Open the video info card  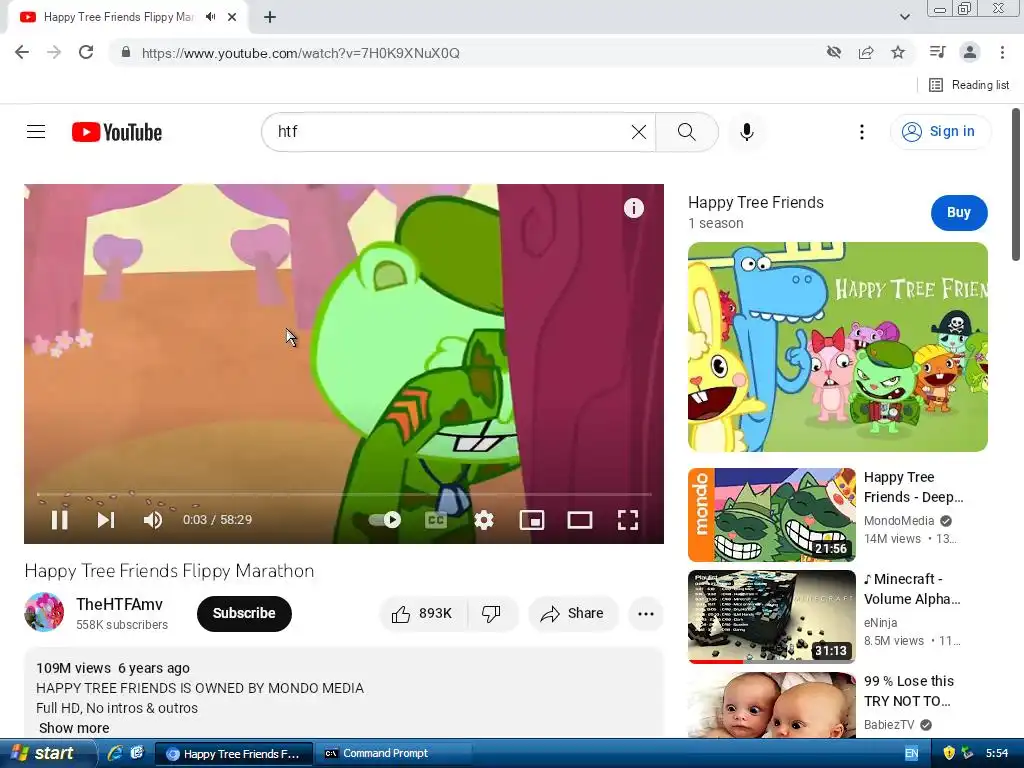[633, 208]
